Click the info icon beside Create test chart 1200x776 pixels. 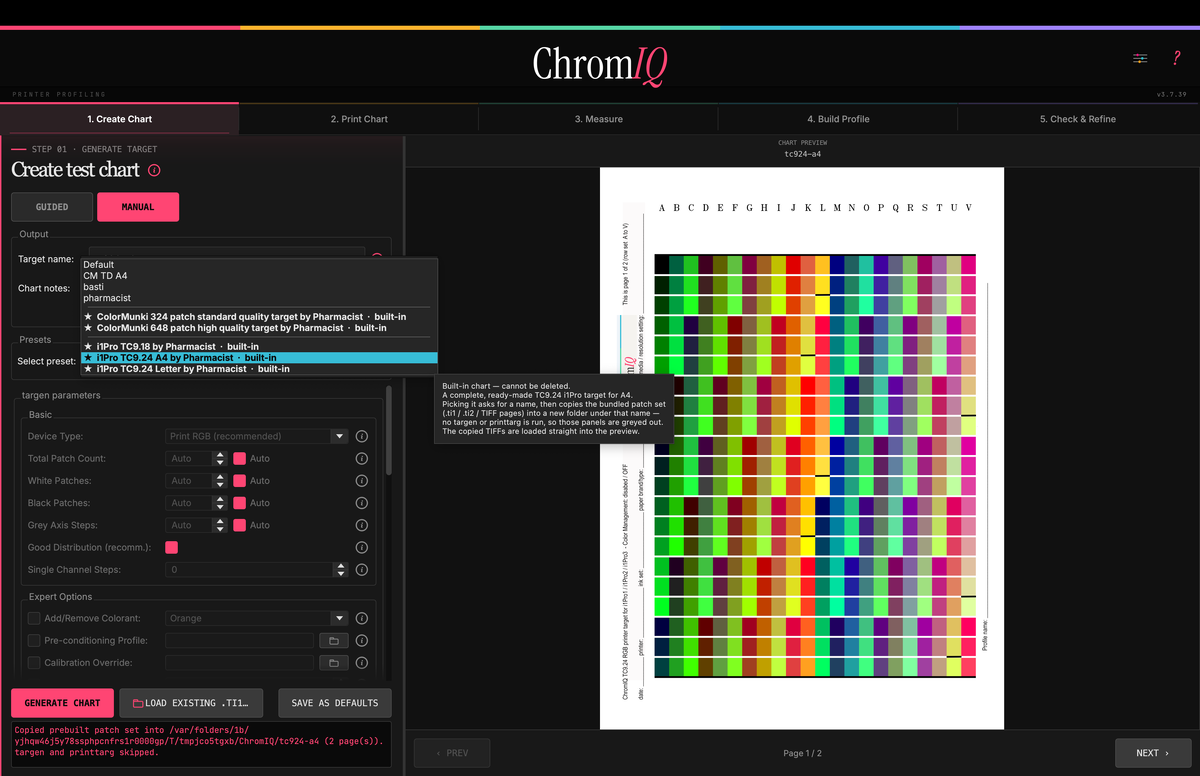point(154,170)
